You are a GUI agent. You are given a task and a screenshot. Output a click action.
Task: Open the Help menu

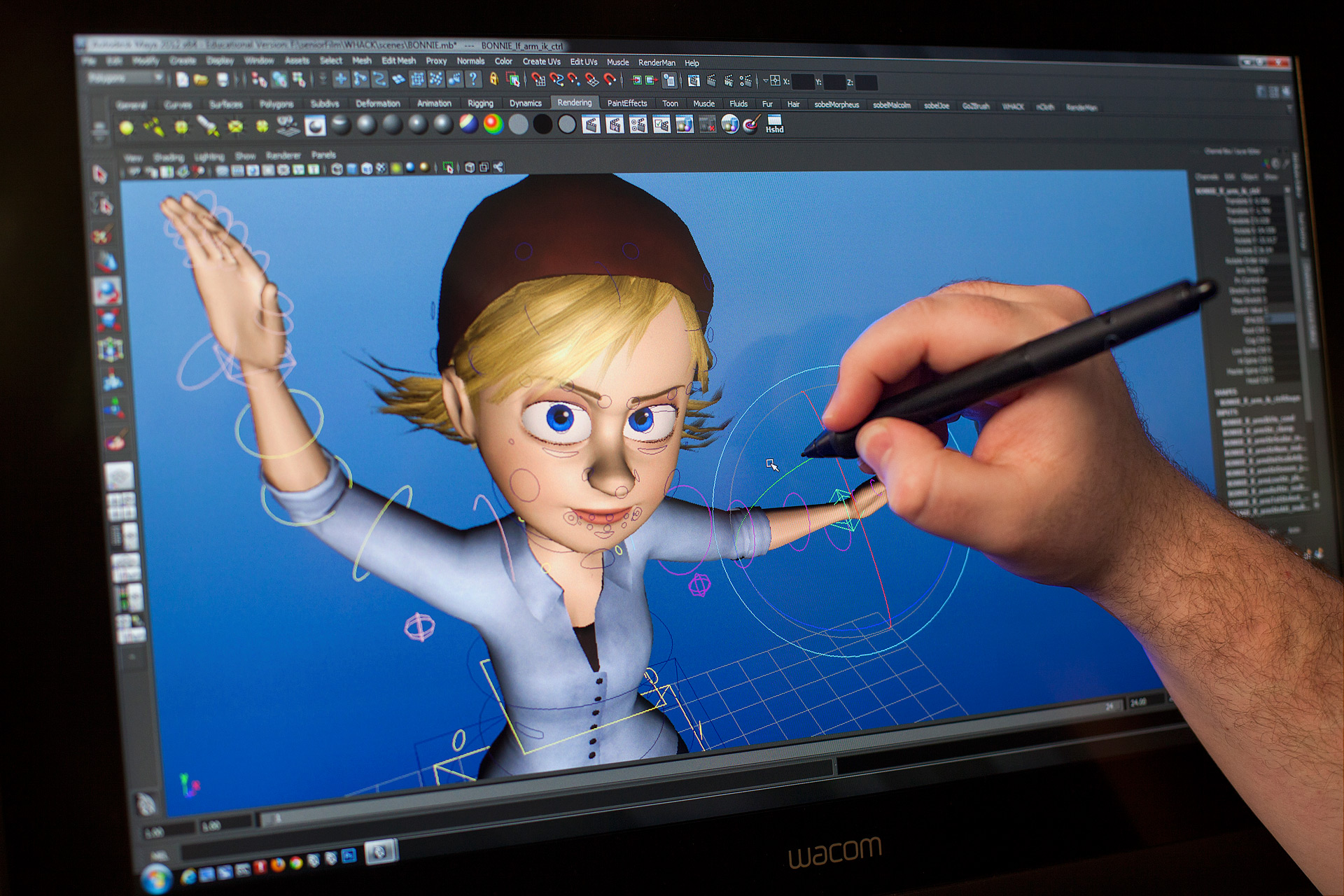(692, 63)
